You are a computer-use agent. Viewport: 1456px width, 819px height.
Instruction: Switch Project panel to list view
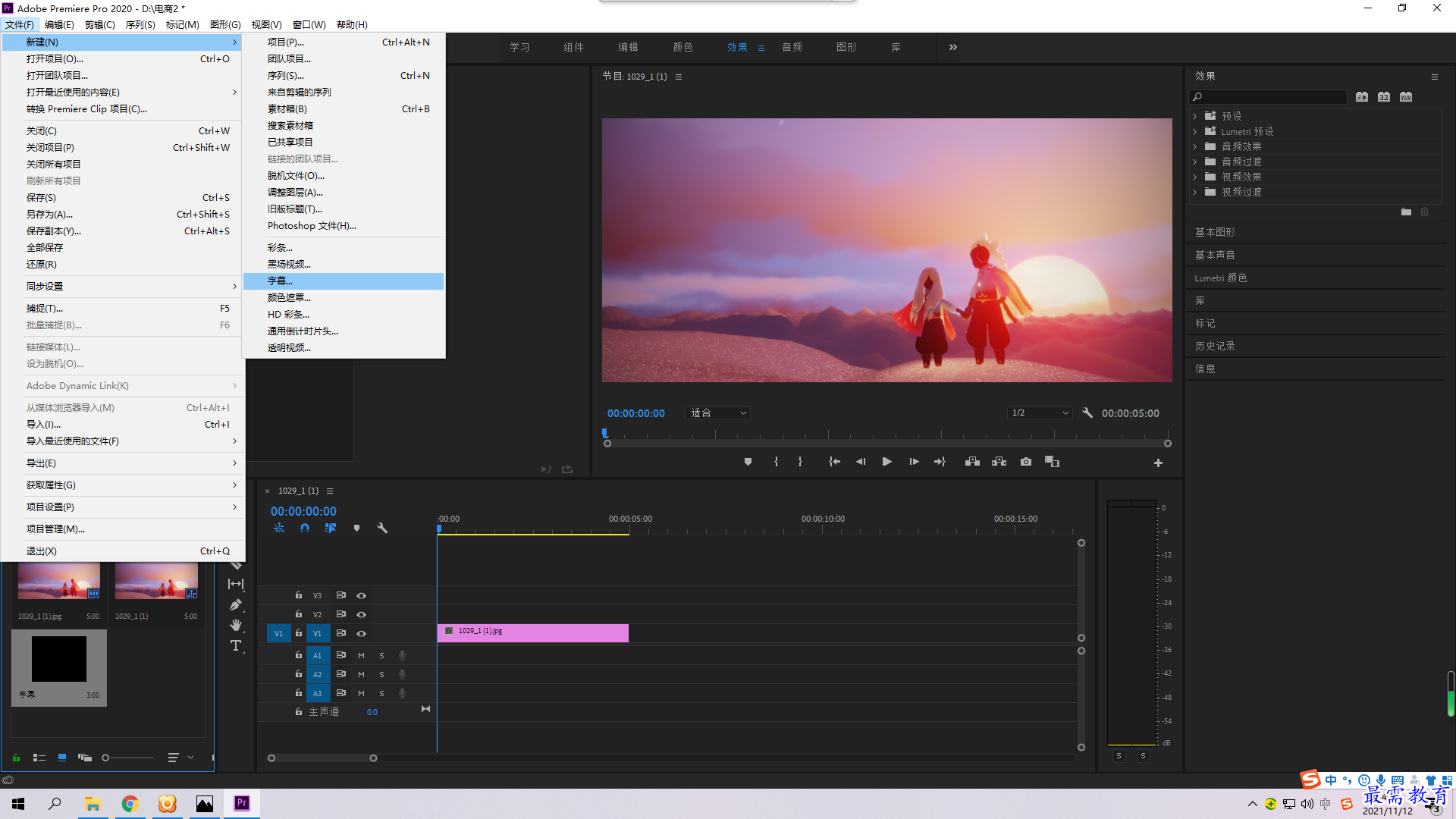pos(39,758)
